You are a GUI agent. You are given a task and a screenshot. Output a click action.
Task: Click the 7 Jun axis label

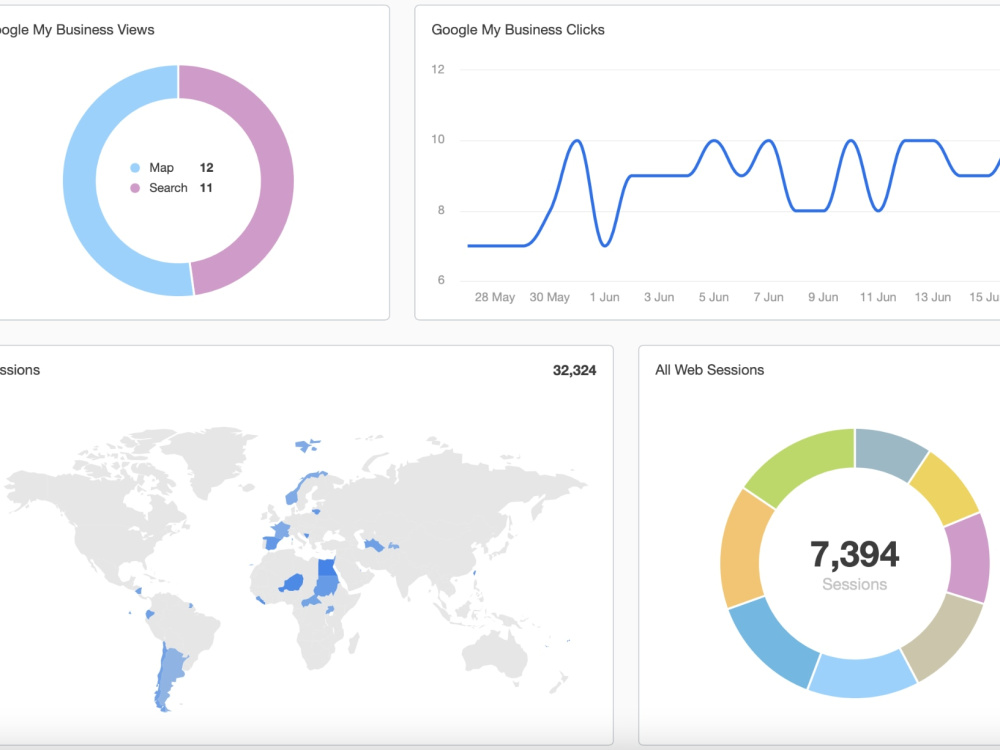pos(768,297)
